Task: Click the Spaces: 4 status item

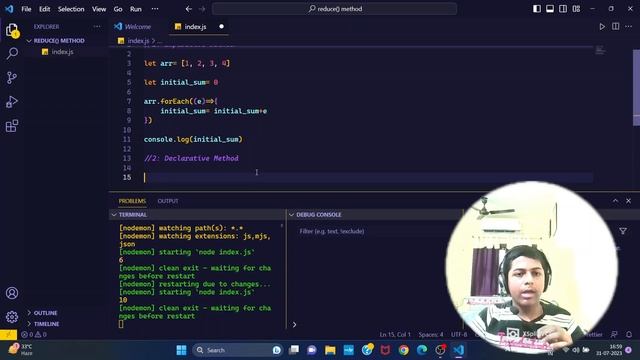Action: click(x=431, y=334)
